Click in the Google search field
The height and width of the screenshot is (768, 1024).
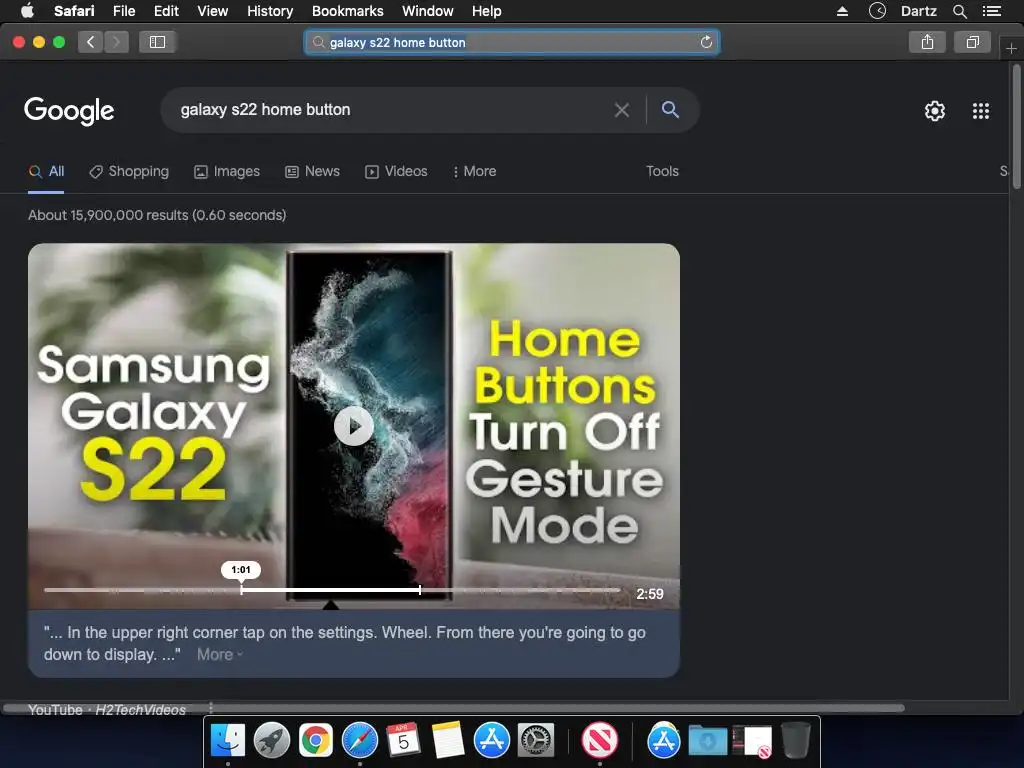pyautogui.click(x=392, y=110)
